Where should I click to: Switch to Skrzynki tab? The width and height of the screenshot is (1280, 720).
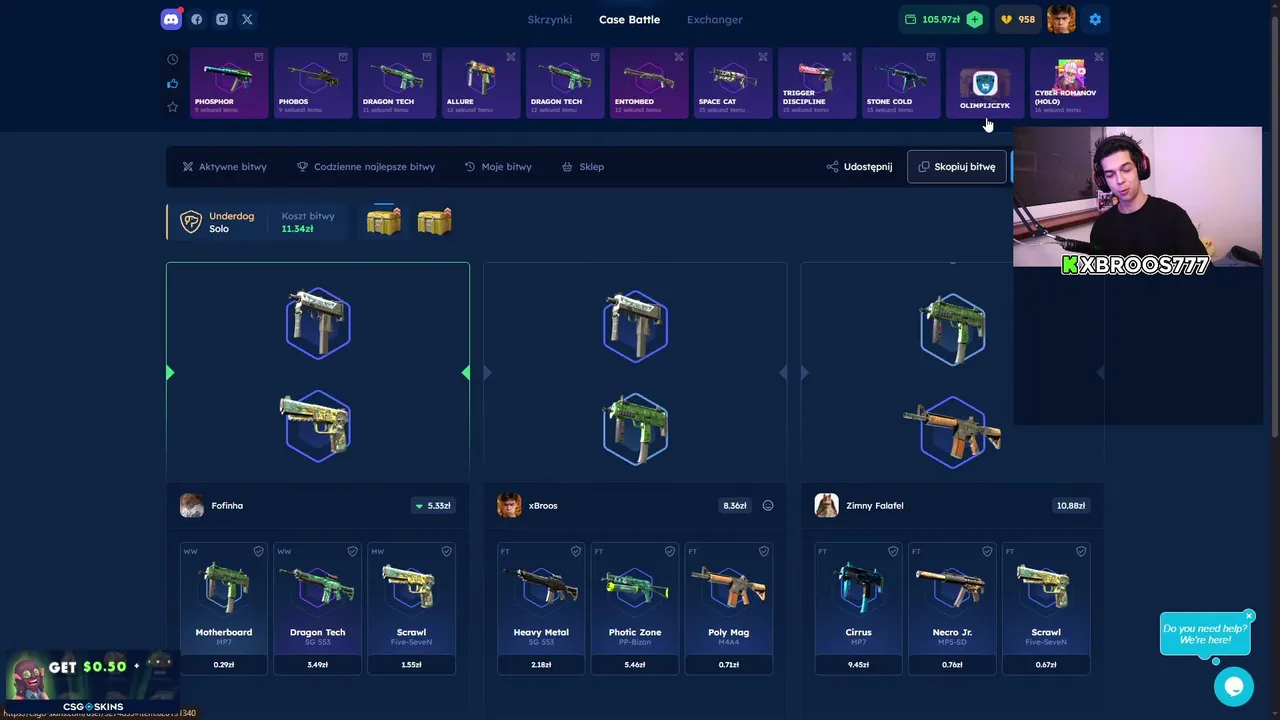click(x=550, y=19)
